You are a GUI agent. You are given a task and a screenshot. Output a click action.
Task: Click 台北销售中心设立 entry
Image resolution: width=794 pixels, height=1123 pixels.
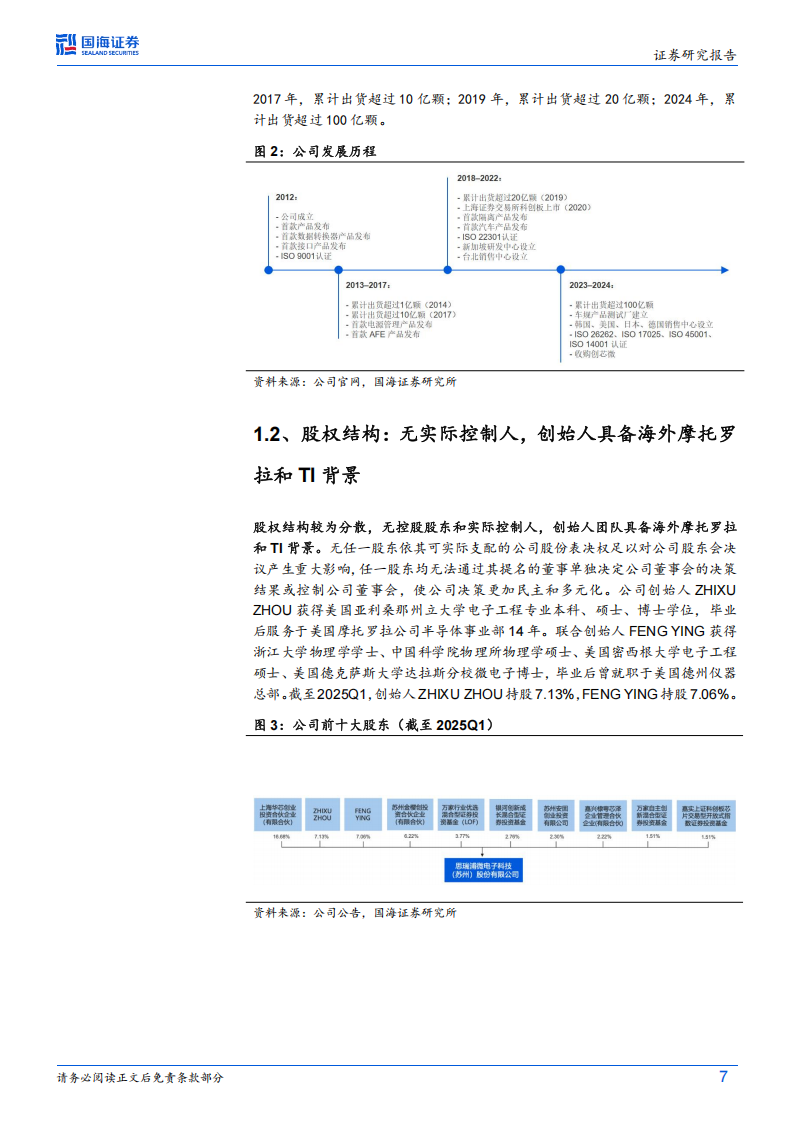tap(493, 256)
